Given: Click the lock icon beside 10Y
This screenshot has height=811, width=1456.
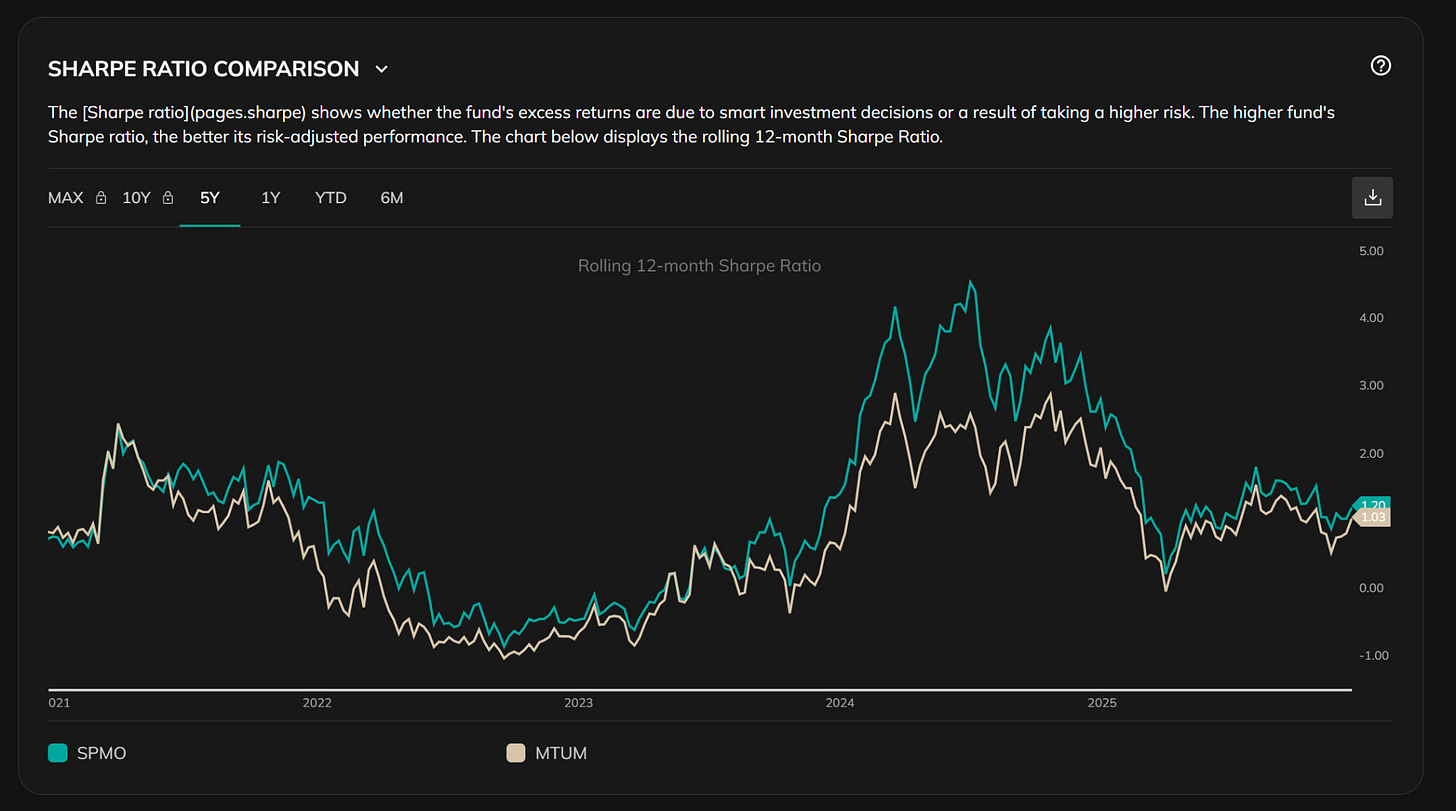Looking at the screenshot, I should coord(168,198).
